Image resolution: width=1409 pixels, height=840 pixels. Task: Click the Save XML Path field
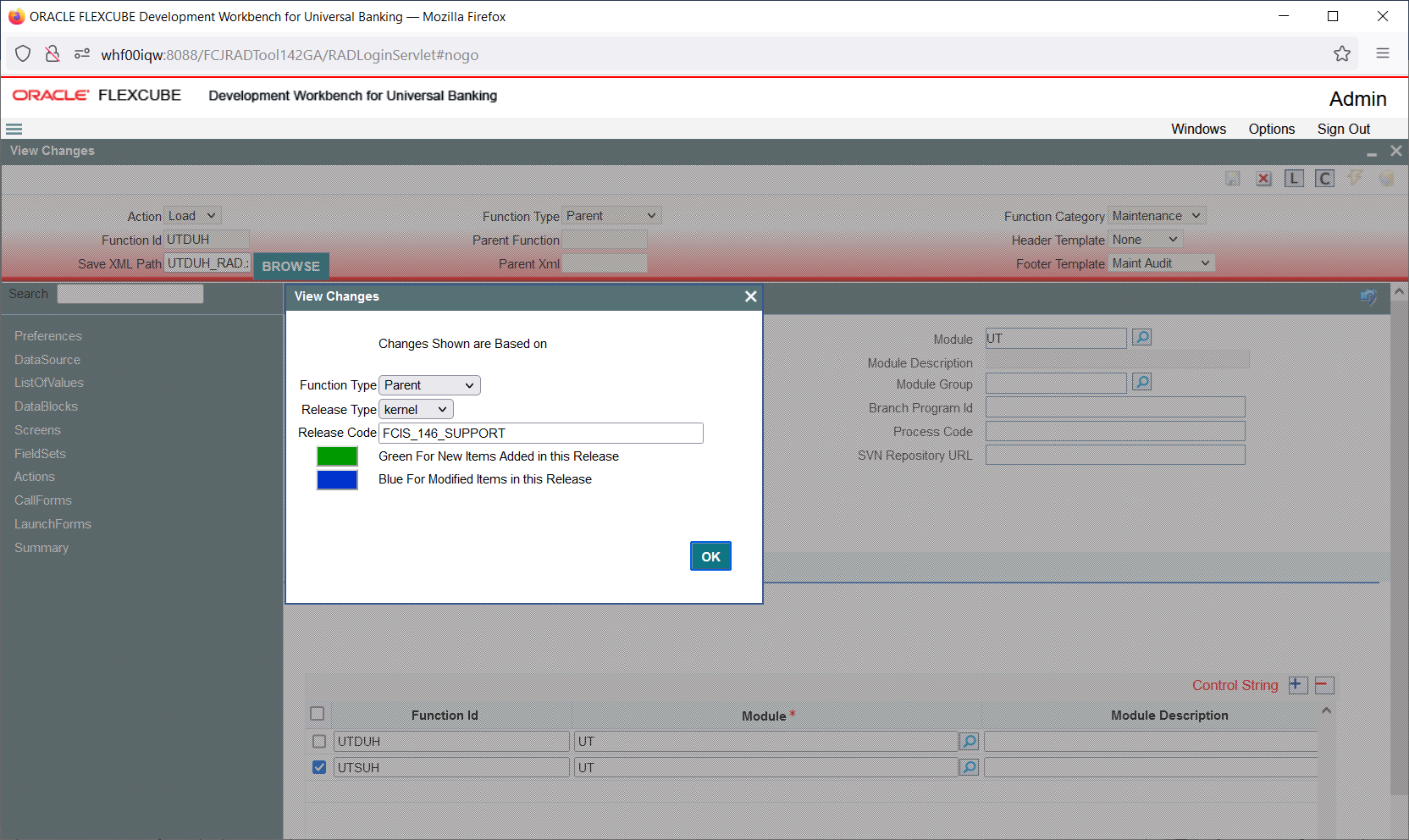coord(207,263)
